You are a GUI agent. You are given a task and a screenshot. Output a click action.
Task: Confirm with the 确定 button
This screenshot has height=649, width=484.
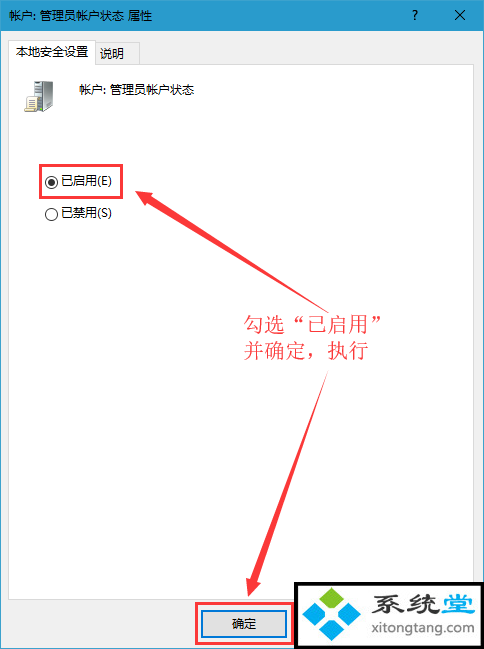243,623
